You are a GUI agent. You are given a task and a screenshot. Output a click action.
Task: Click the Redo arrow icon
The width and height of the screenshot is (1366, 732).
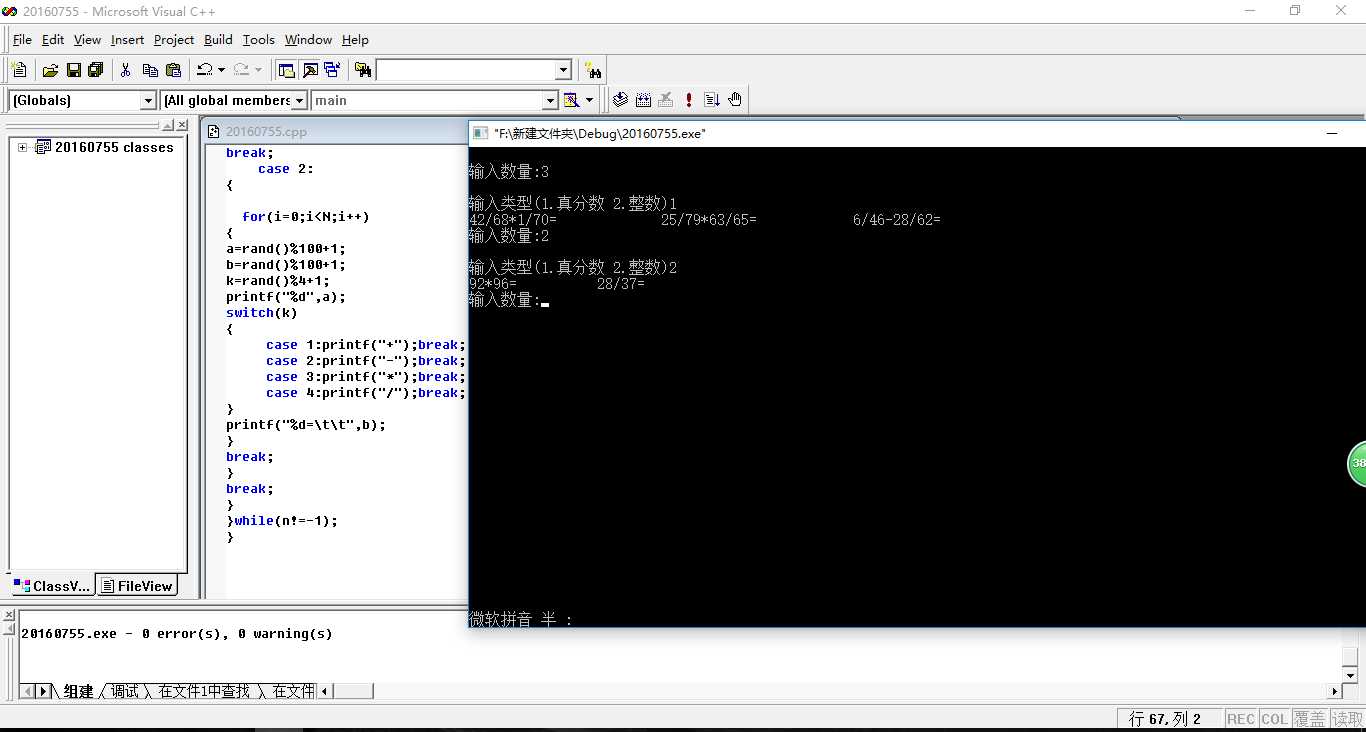click(x=241, y=70)
